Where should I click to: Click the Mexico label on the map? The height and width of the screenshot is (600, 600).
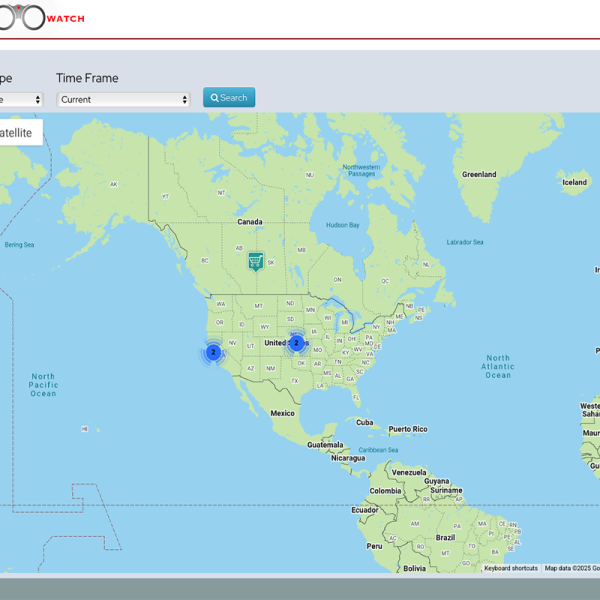(x=282, y=413)
